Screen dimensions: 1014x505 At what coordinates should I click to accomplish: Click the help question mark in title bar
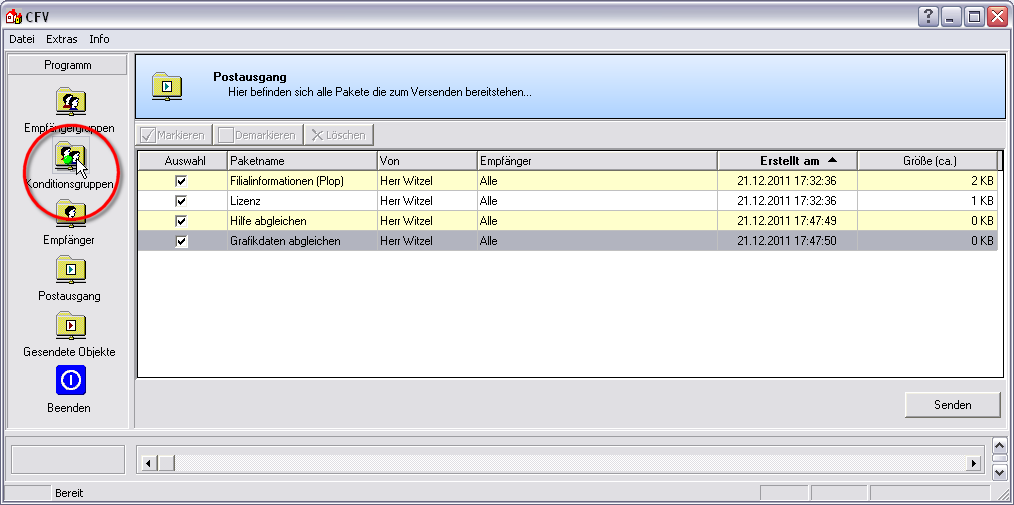[928, 16]
